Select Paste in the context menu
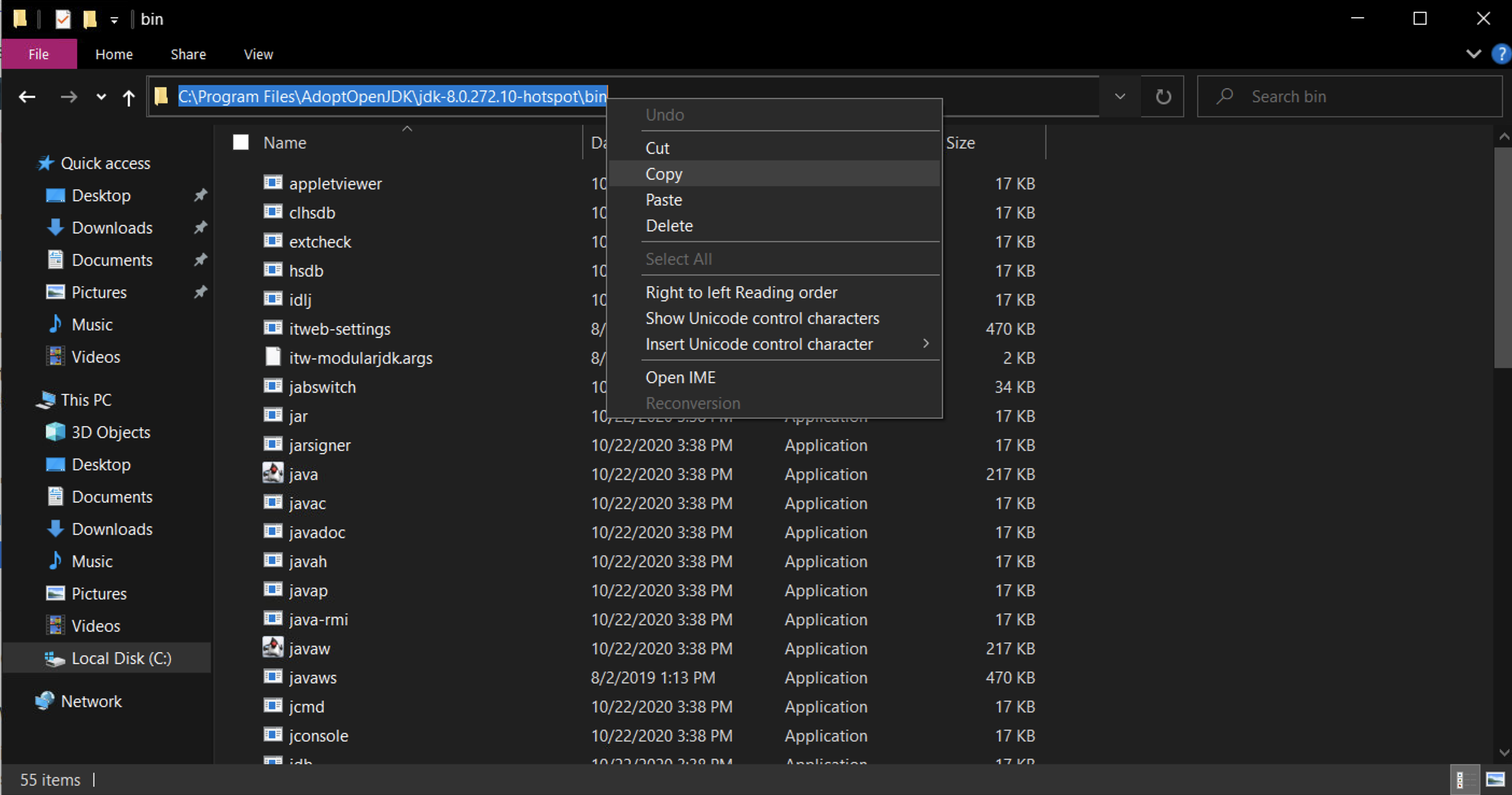 pyautogui.click(x=664, y=200)
